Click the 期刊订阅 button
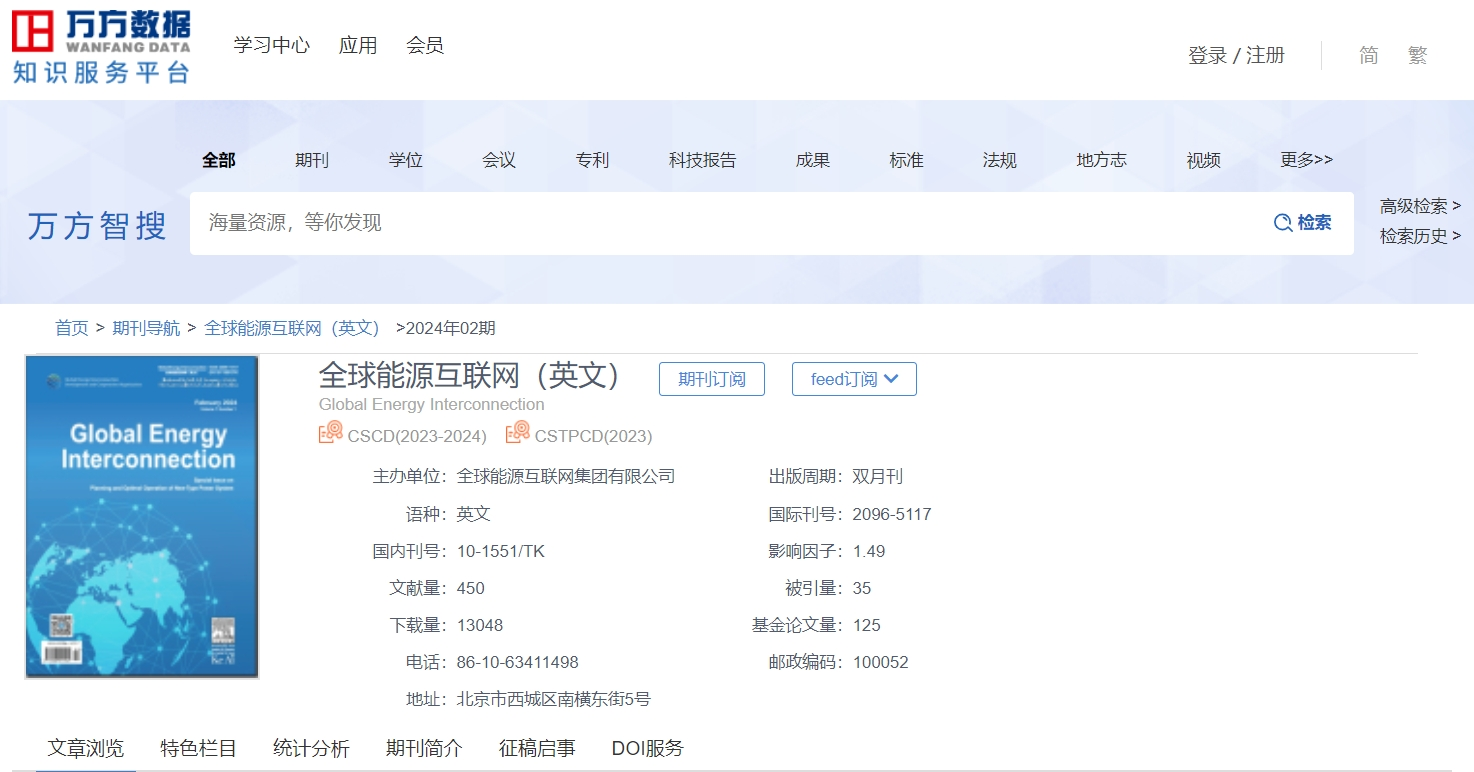This screenshot has width=1474, height=772. point(712,379)
